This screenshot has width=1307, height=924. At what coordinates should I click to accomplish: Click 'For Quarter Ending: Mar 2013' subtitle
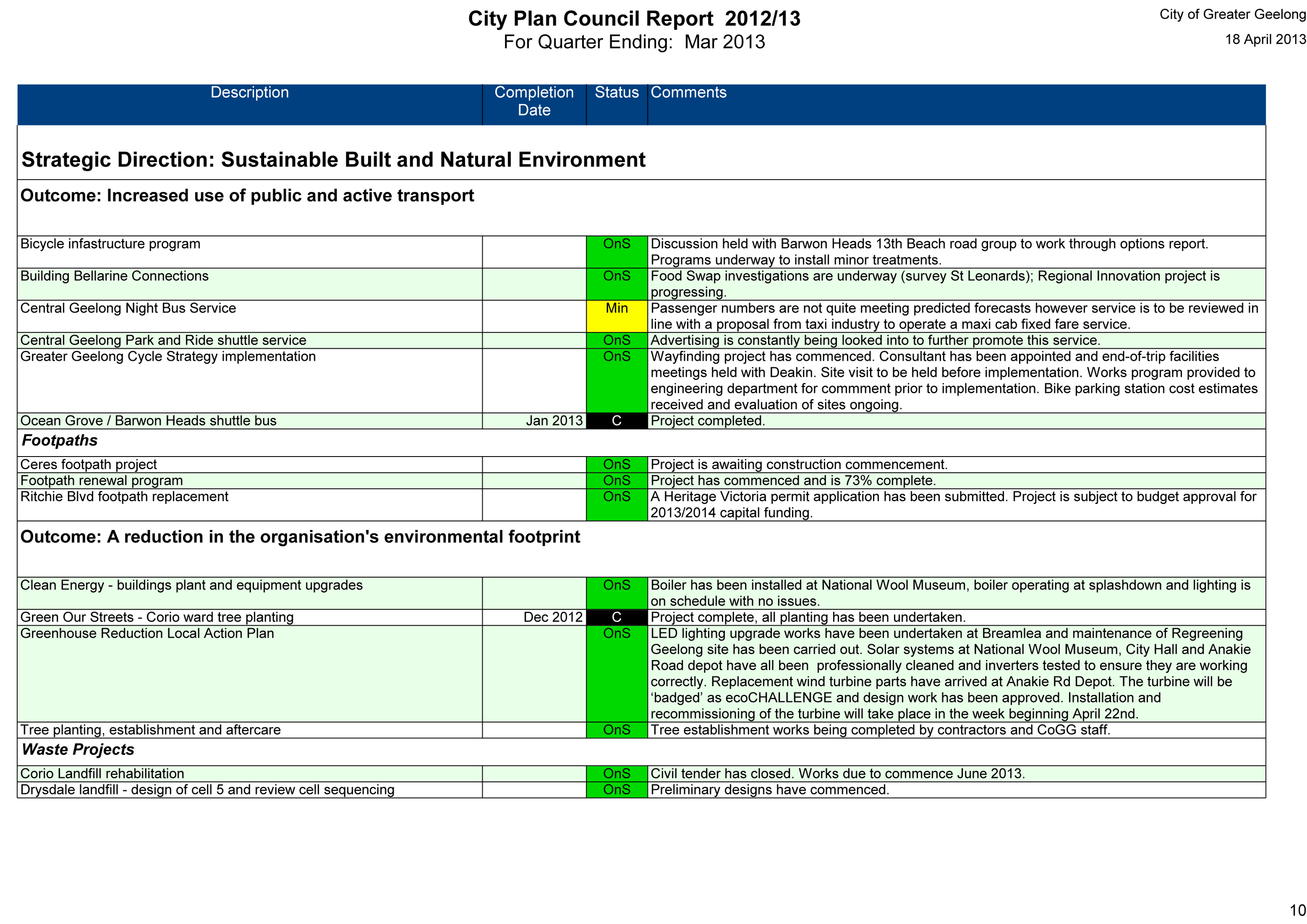point(634,42)
